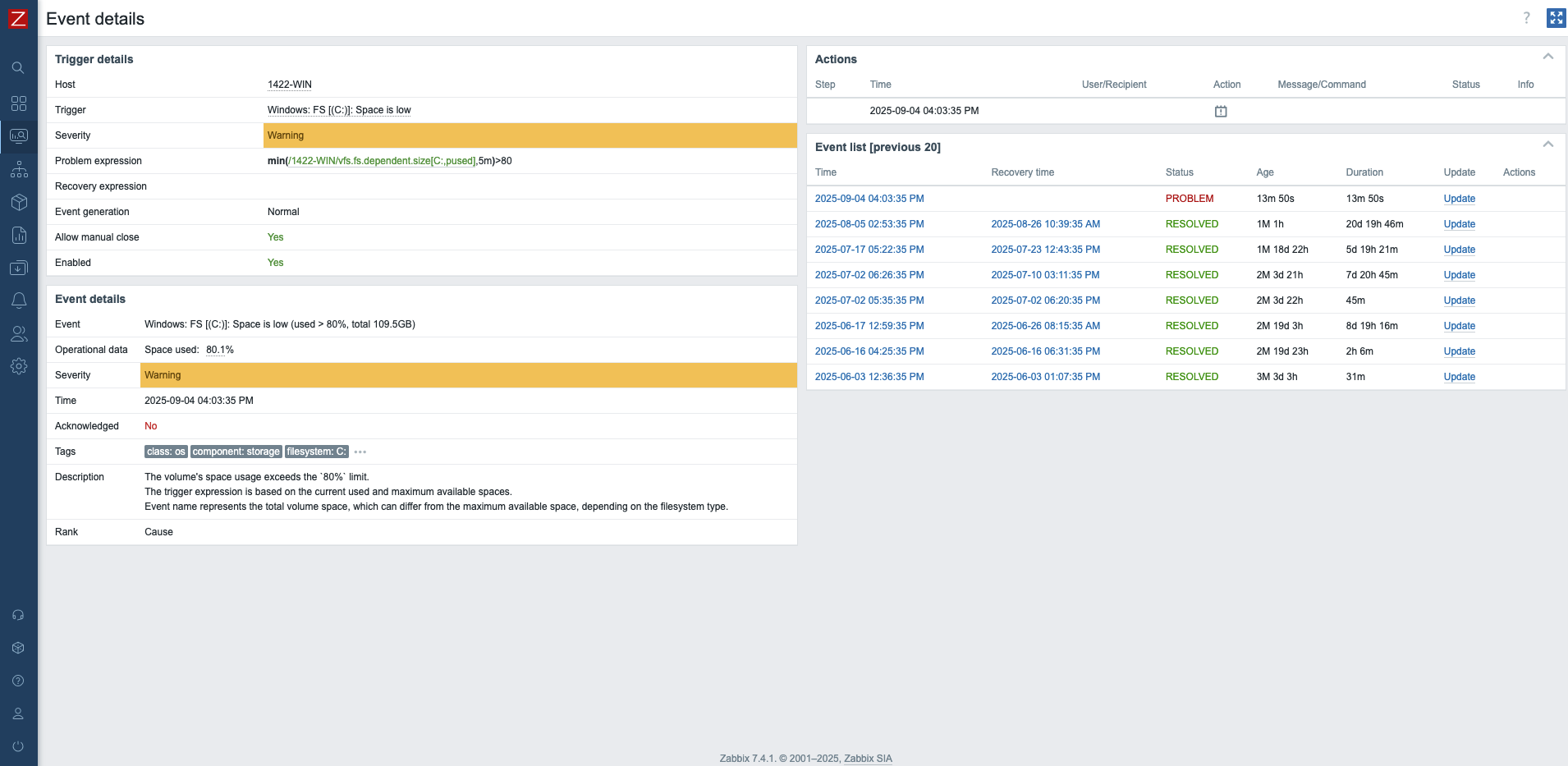1568x766 pixels.
Task: Open the Inventory sidebar icon
Action: 18,203
